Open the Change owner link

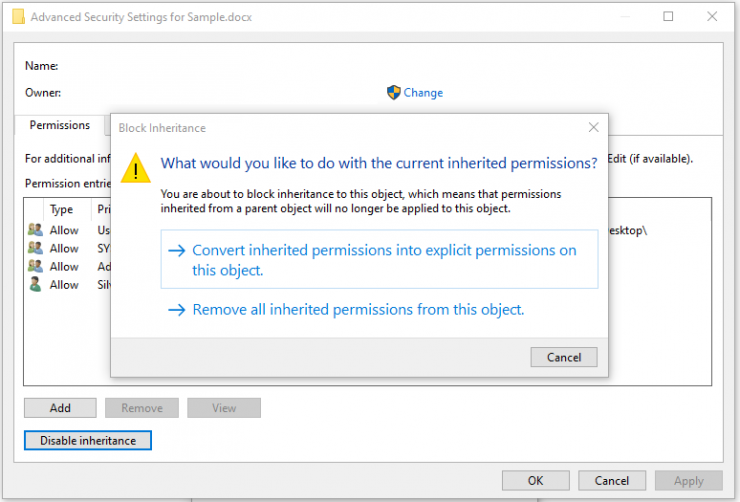tap(423, 92)
